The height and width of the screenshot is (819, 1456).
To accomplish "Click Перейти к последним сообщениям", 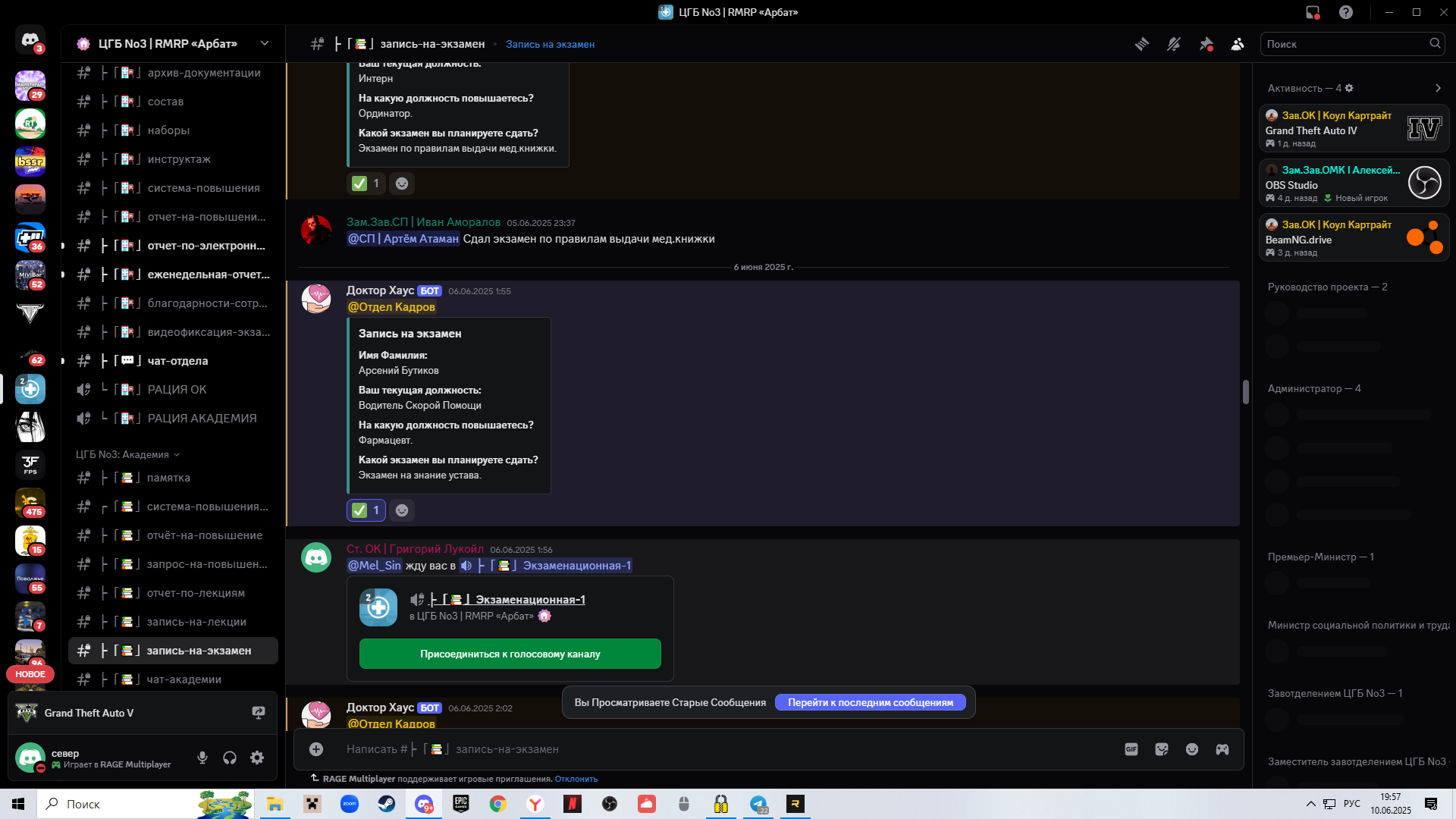I will [x=870, y=702].
